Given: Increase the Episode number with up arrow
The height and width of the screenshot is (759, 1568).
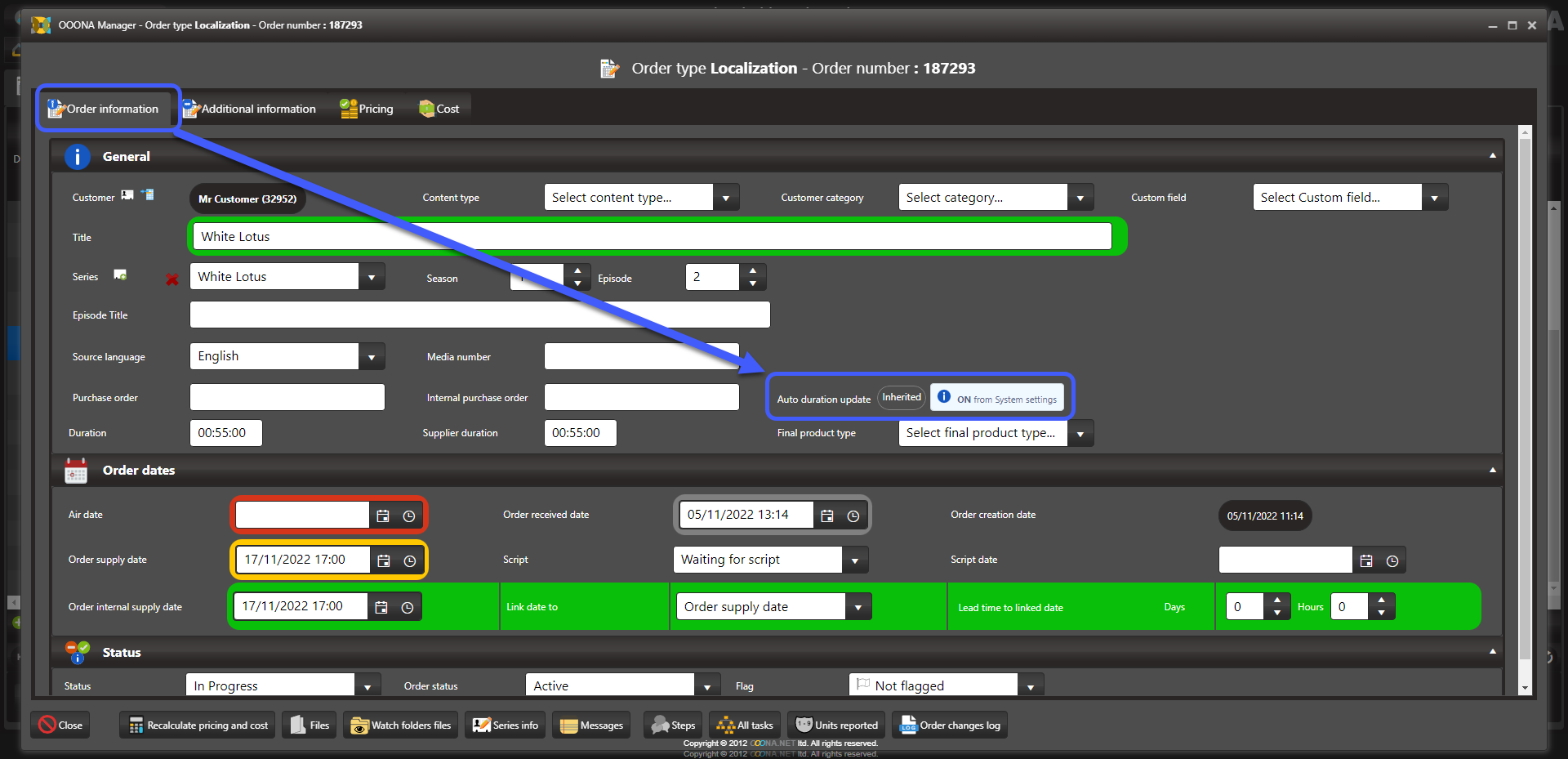Looking at the screenshot, I should pyautogui.click(x=753, y=270).
